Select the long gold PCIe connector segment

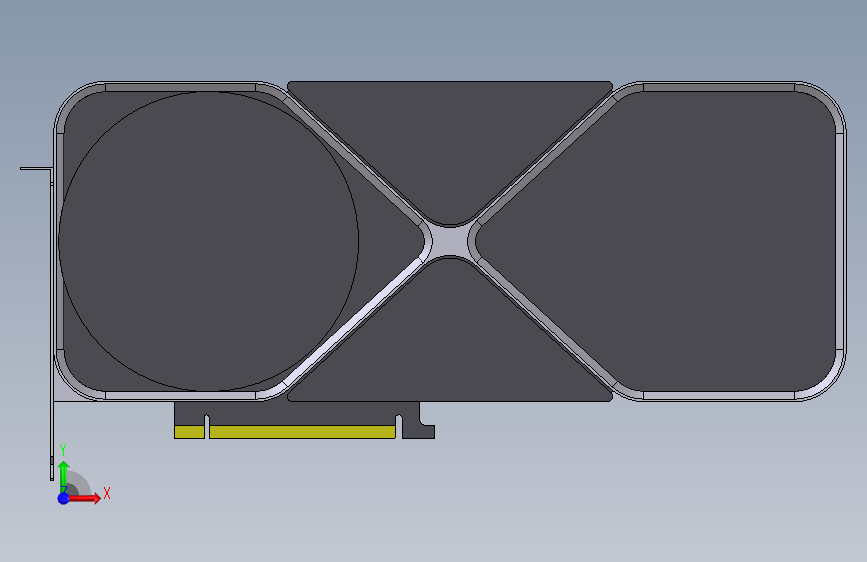click(x=302, y=432)
